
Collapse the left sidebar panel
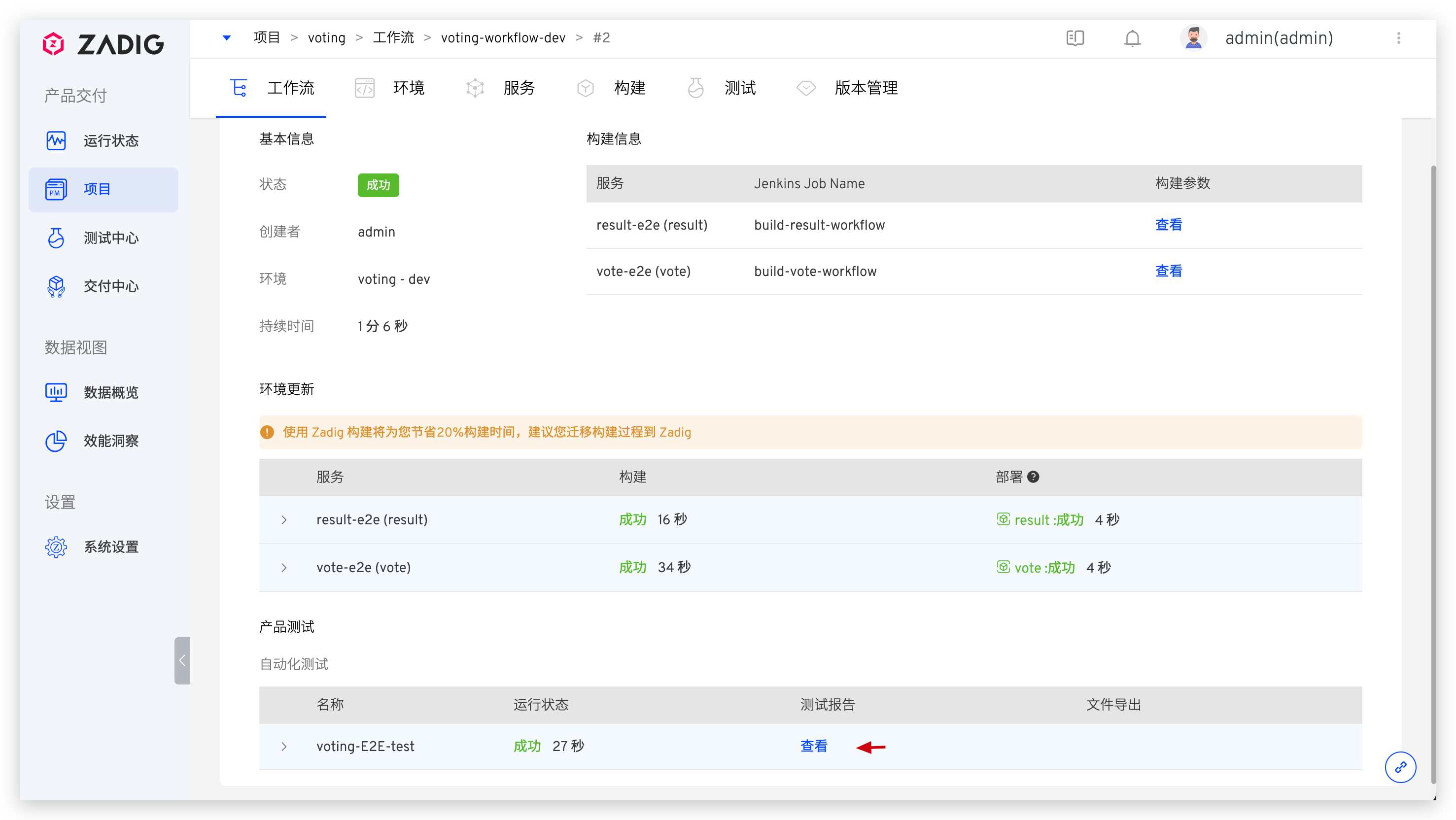(182, 660)
